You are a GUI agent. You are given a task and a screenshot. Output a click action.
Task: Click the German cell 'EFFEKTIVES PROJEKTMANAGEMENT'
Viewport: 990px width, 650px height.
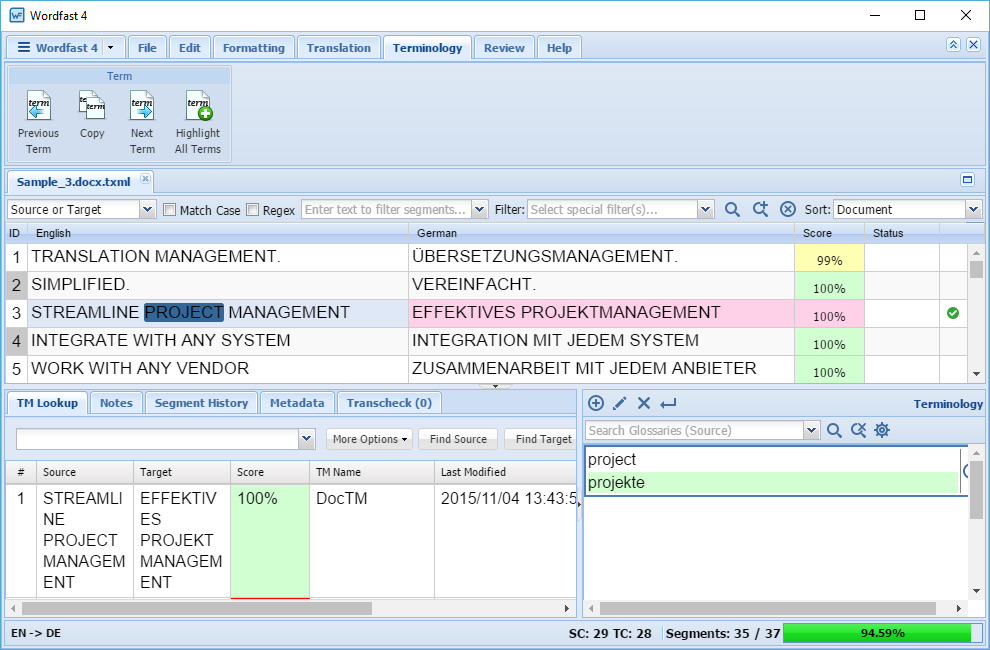601,313
